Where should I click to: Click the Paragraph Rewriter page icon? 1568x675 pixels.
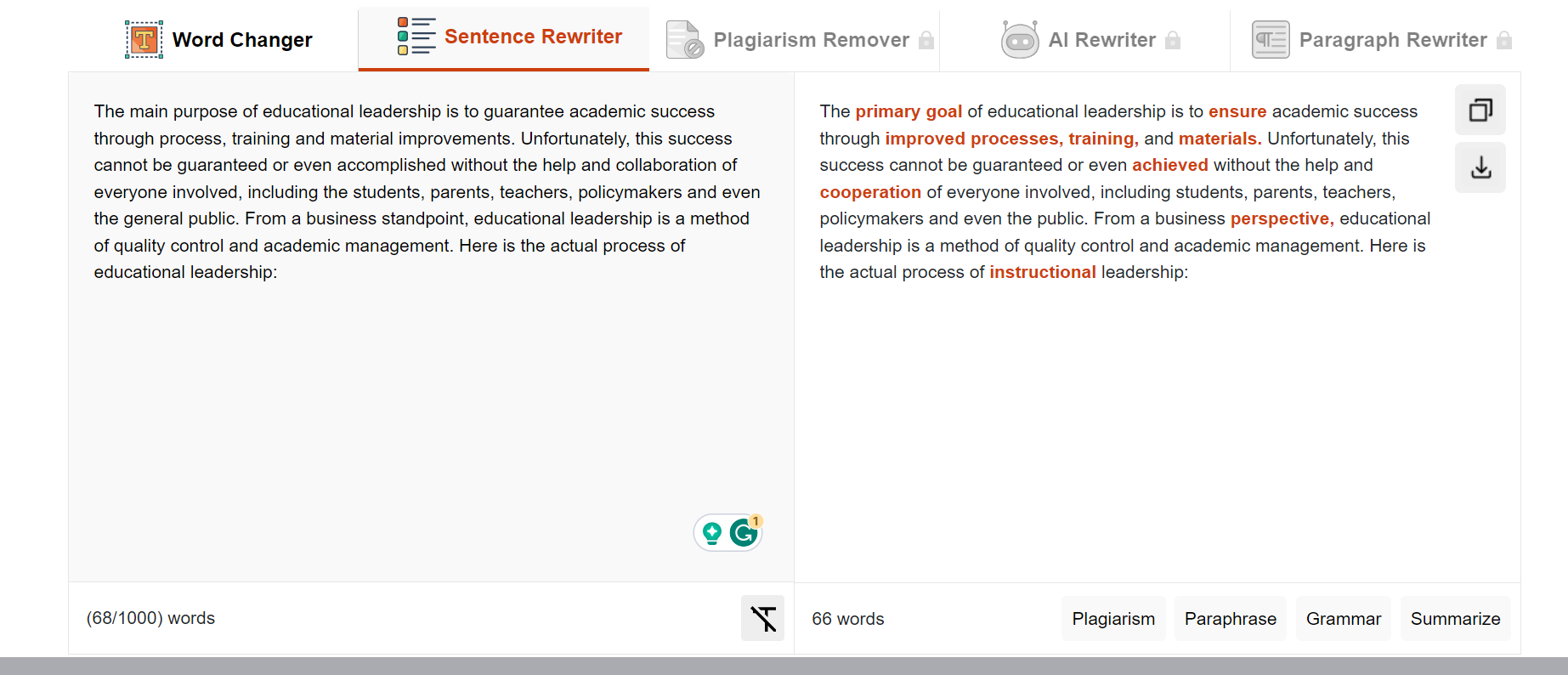pos(1271,40)
